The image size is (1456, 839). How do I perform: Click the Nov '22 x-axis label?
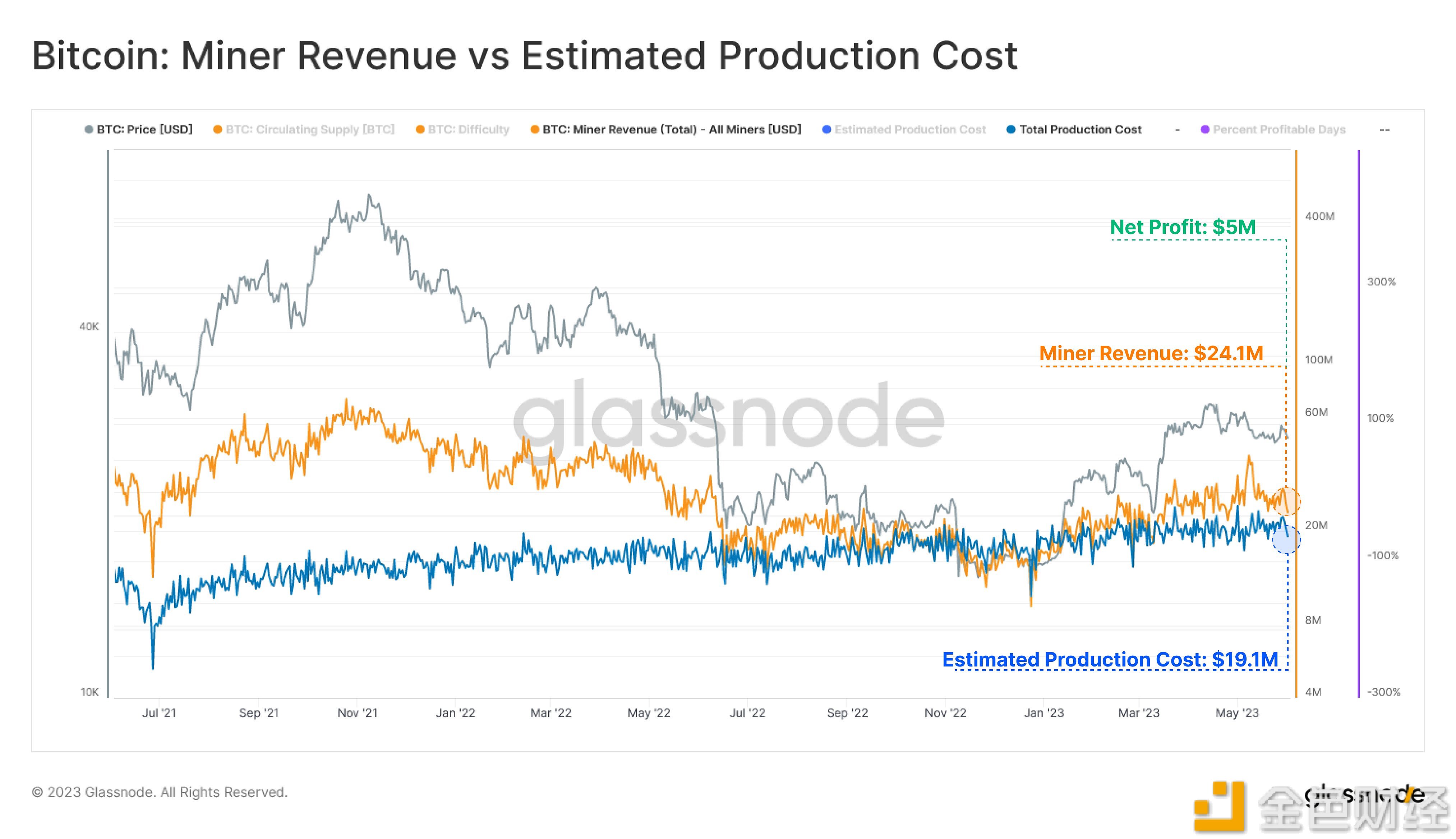click(x=946, y=713)
